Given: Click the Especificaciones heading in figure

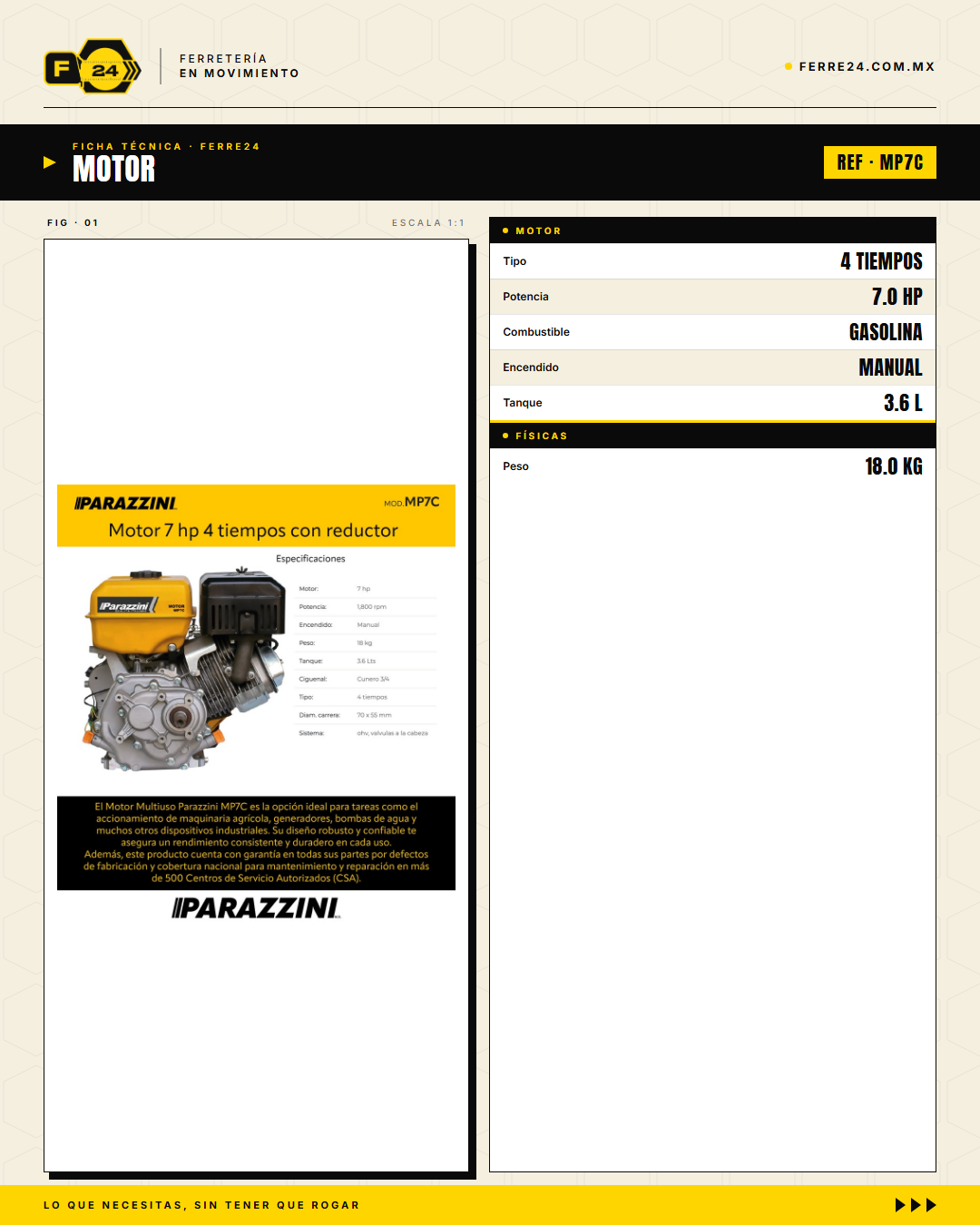Looking at the screenshot, I should click(310, 559).
